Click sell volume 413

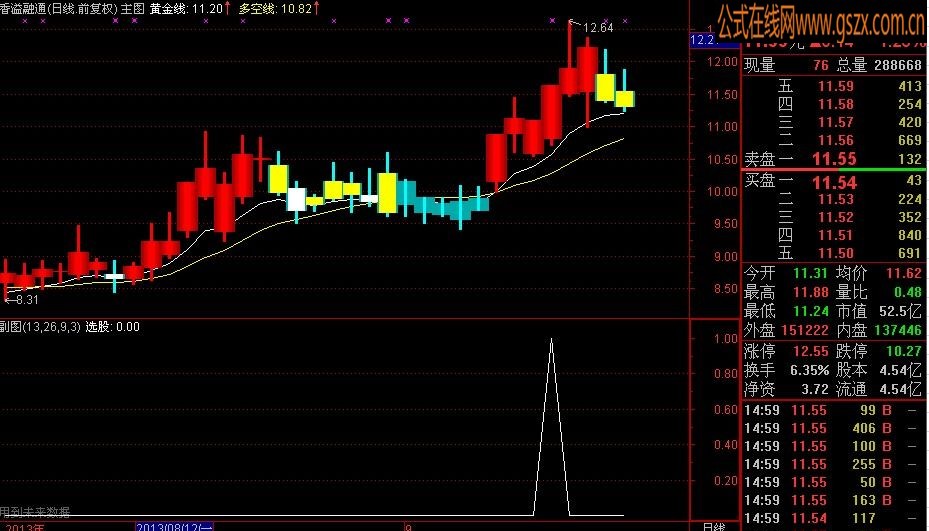(x=909, y=87)
